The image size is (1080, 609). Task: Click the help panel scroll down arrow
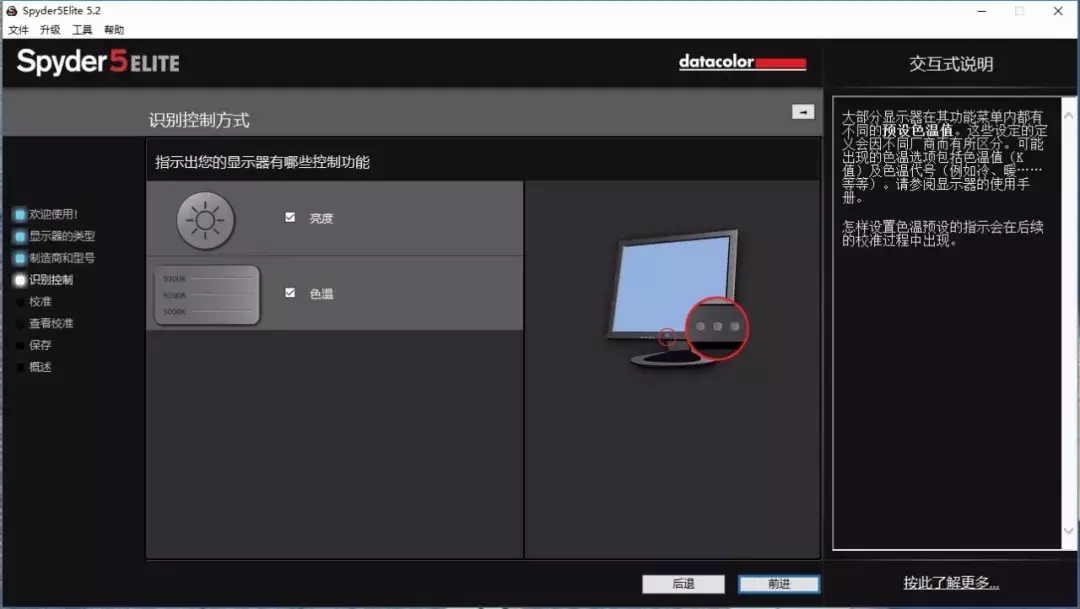tap(1068, 530)
